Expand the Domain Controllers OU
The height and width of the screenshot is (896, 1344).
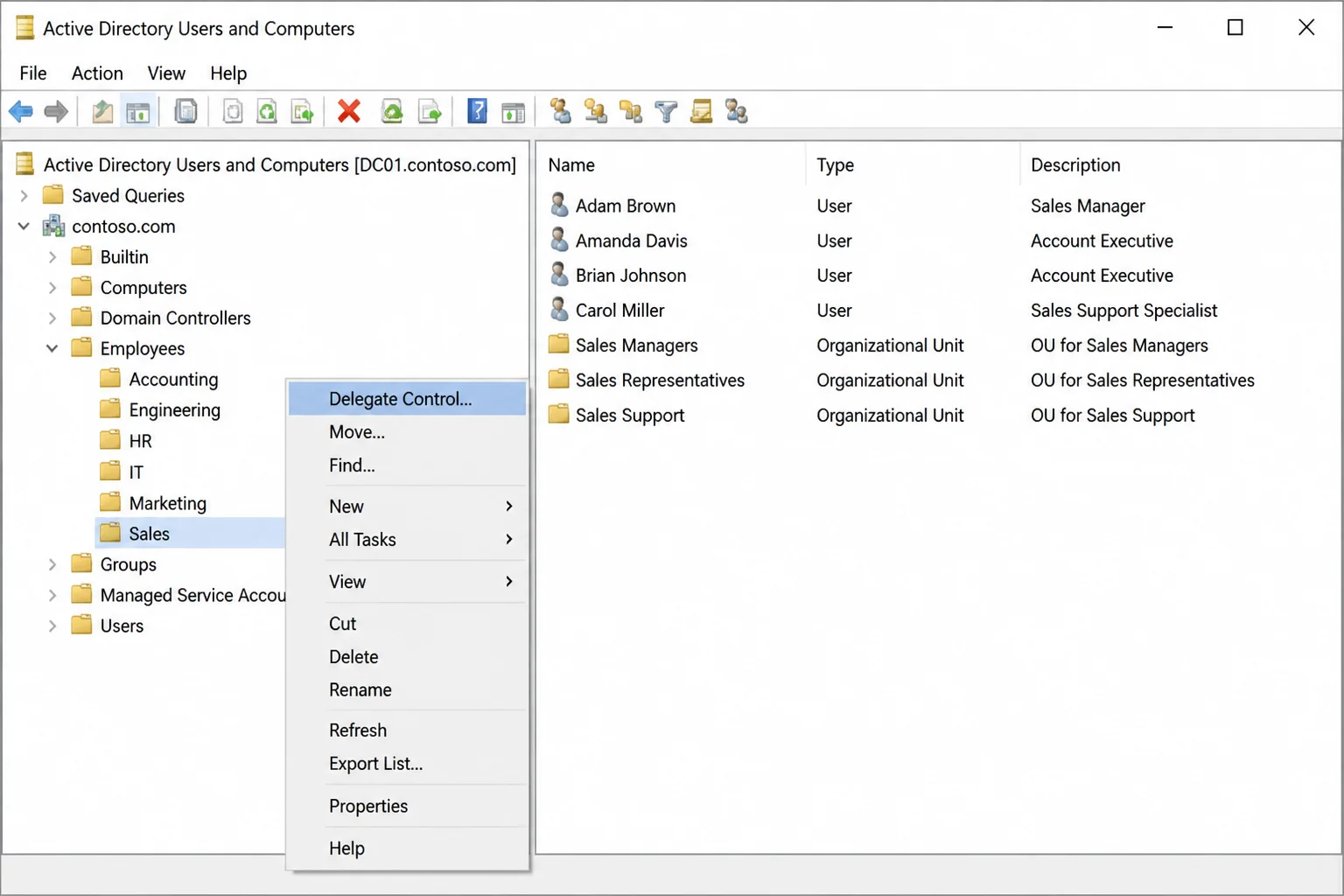pyautogui.click(x=52, y=318)
